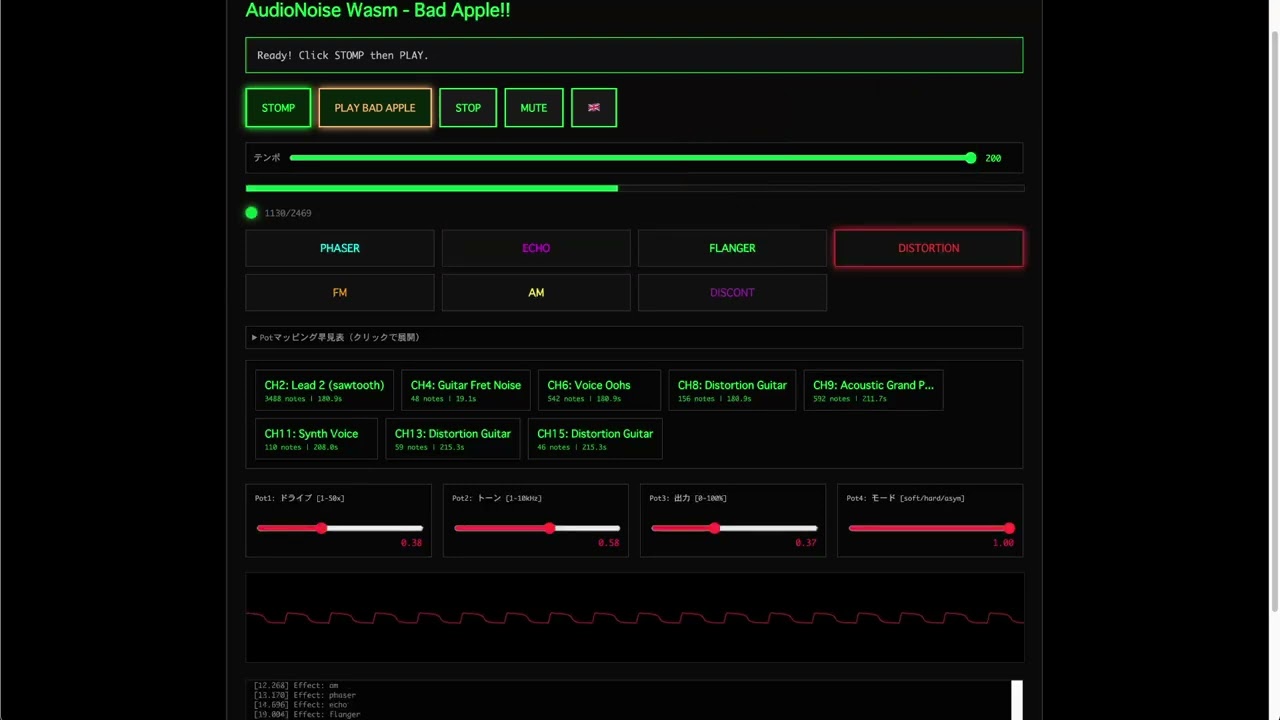Adjust the Pot4 mode slider
Viewport: 1280px width, 720px height.
pyautogui.click(x=931, y=528)
